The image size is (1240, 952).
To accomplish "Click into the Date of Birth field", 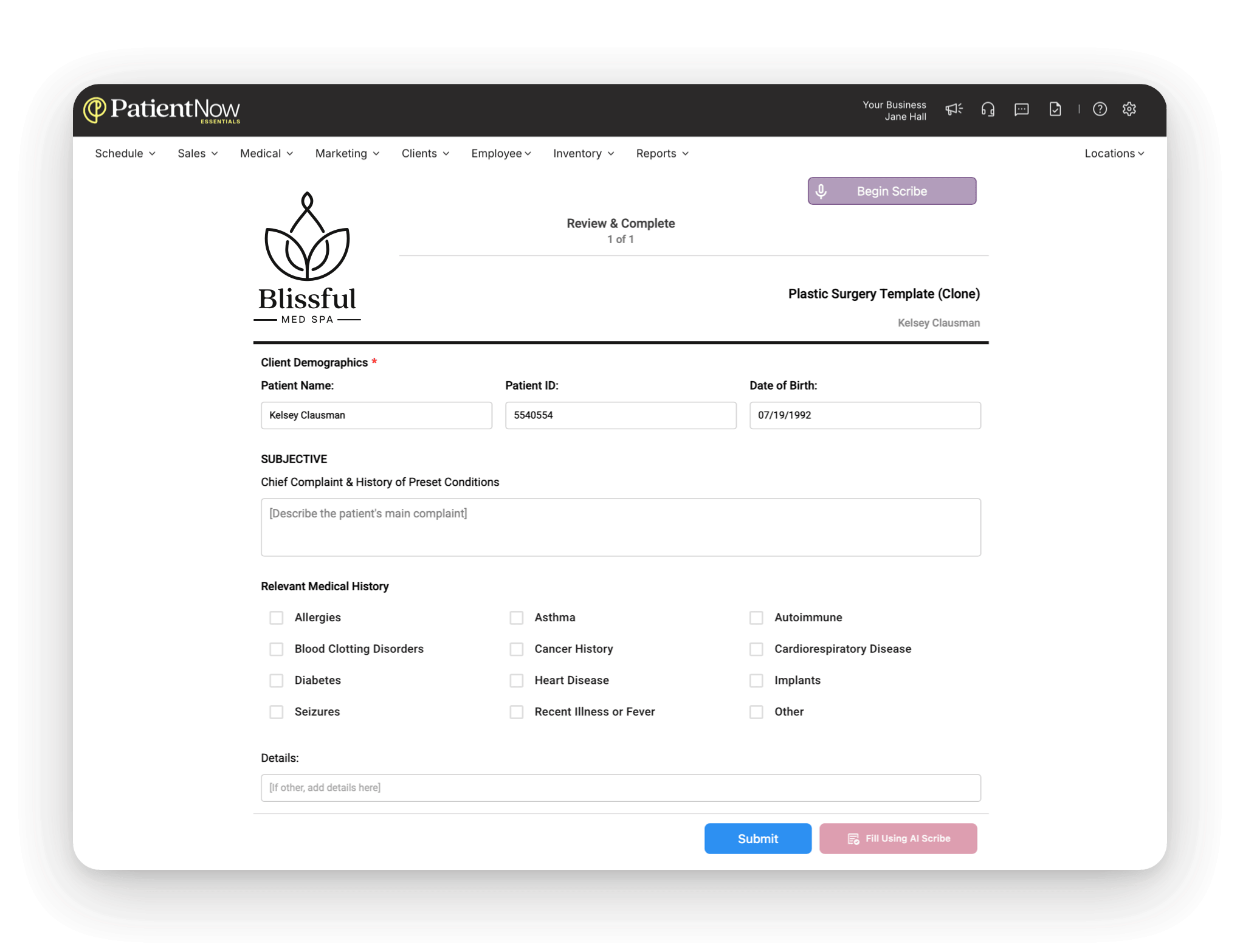I will [865, 416].
